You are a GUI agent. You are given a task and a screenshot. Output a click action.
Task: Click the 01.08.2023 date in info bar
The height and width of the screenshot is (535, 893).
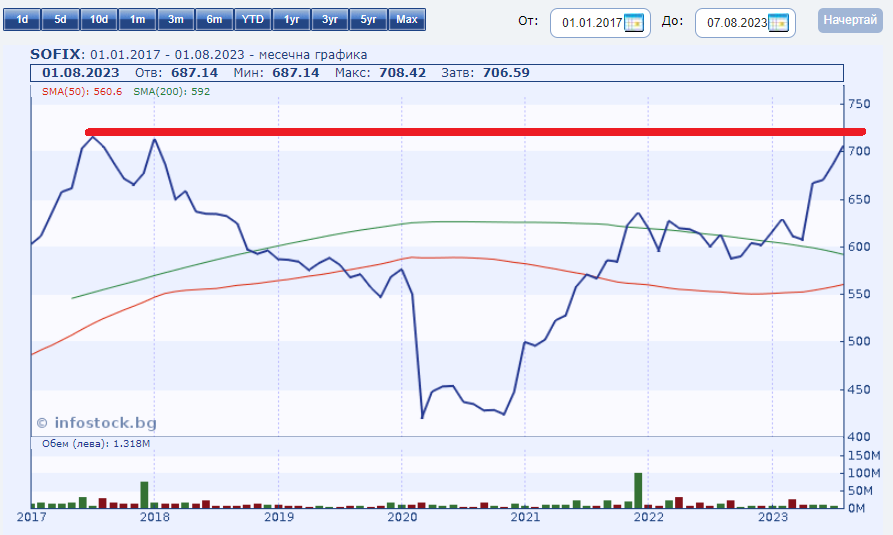pos(81,73)
